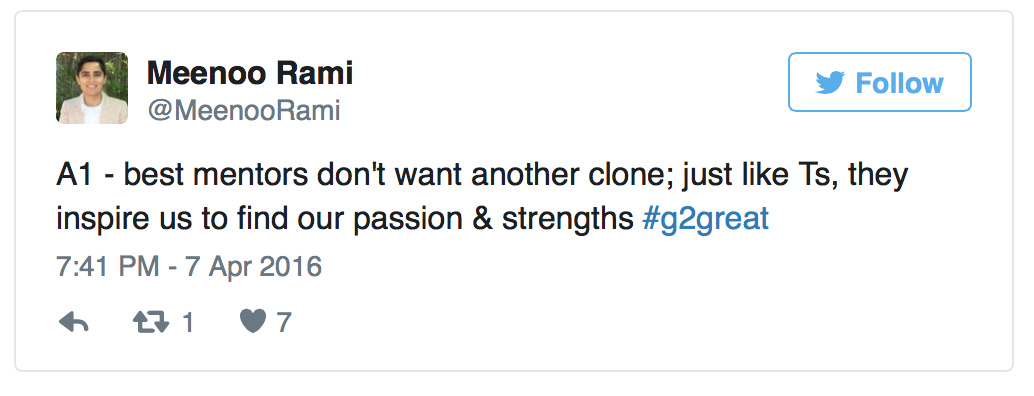The width and height of the screenshot is (1034, 396).
Task: Click the "7 Apr 2016" date text
Action: point(253,266)
